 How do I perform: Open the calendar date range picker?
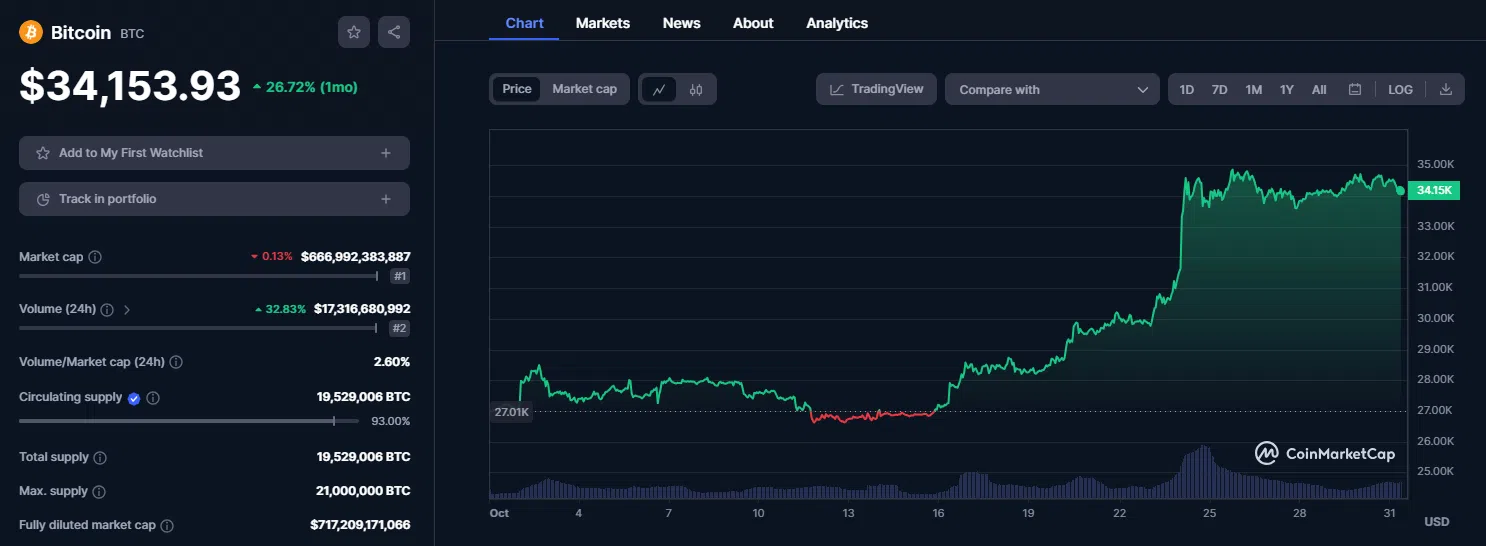coord(1355,89)
